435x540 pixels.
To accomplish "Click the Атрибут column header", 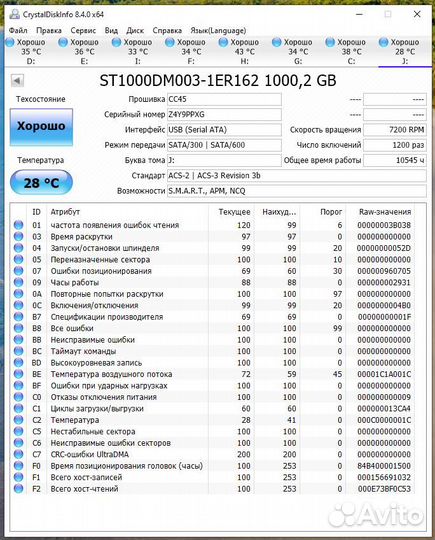I will pos(127,212).
